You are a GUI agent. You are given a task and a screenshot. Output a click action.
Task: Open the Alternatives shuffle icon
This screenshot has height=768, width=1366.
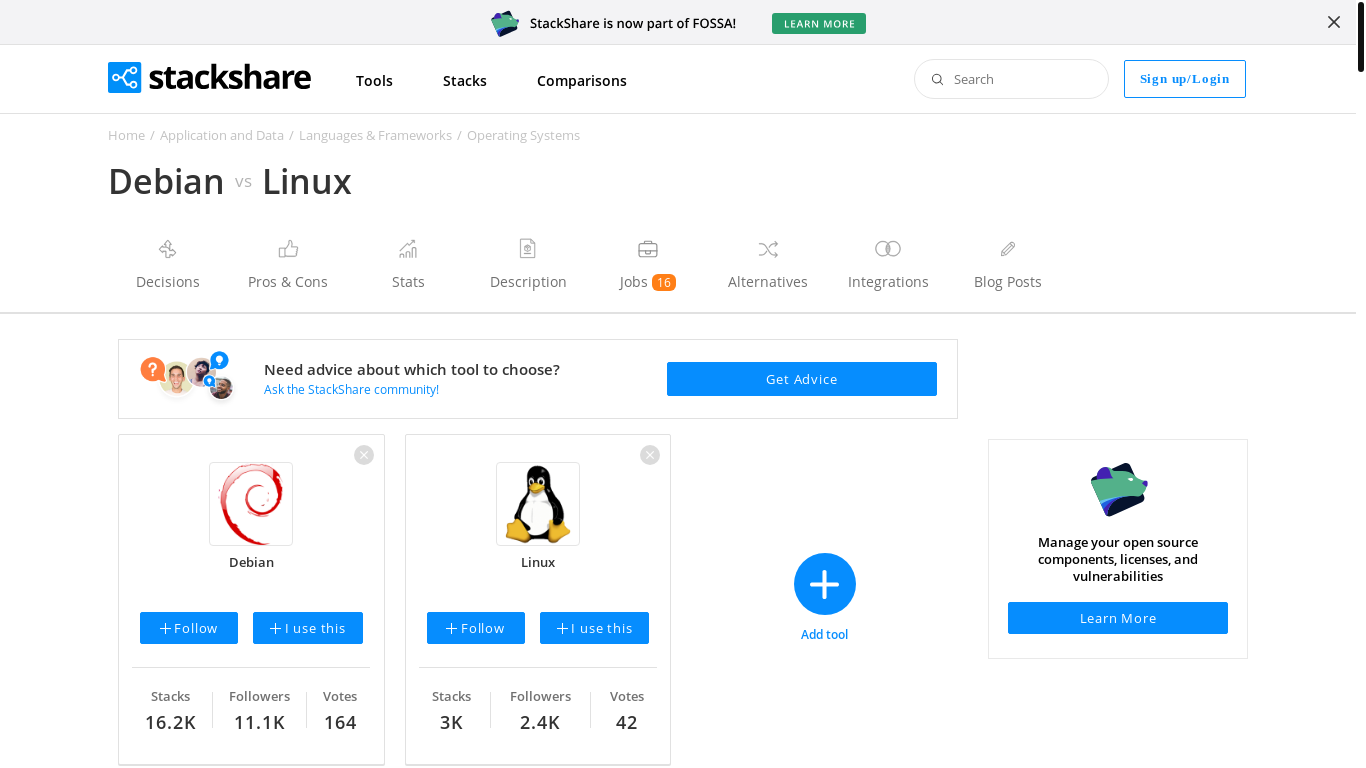tap(768, 249)
